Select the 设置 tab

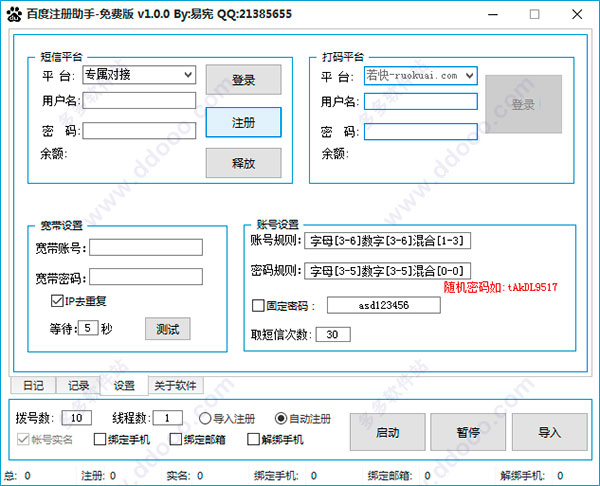[x=124, y=385]
